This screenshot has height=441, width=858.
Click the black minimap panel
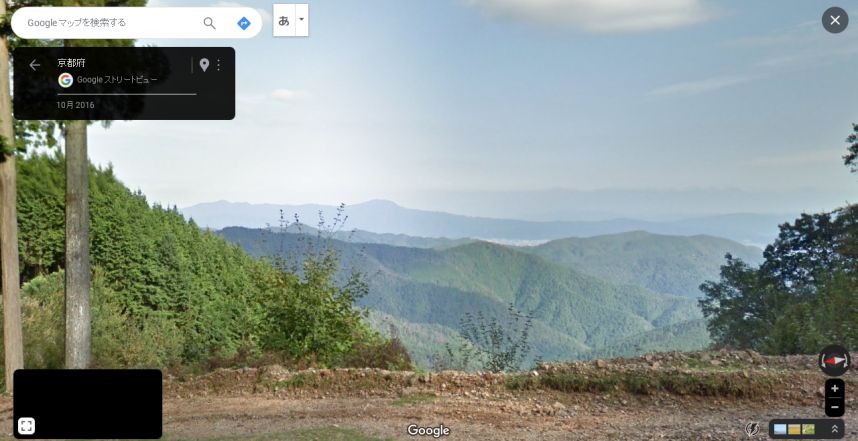point(88,404)
